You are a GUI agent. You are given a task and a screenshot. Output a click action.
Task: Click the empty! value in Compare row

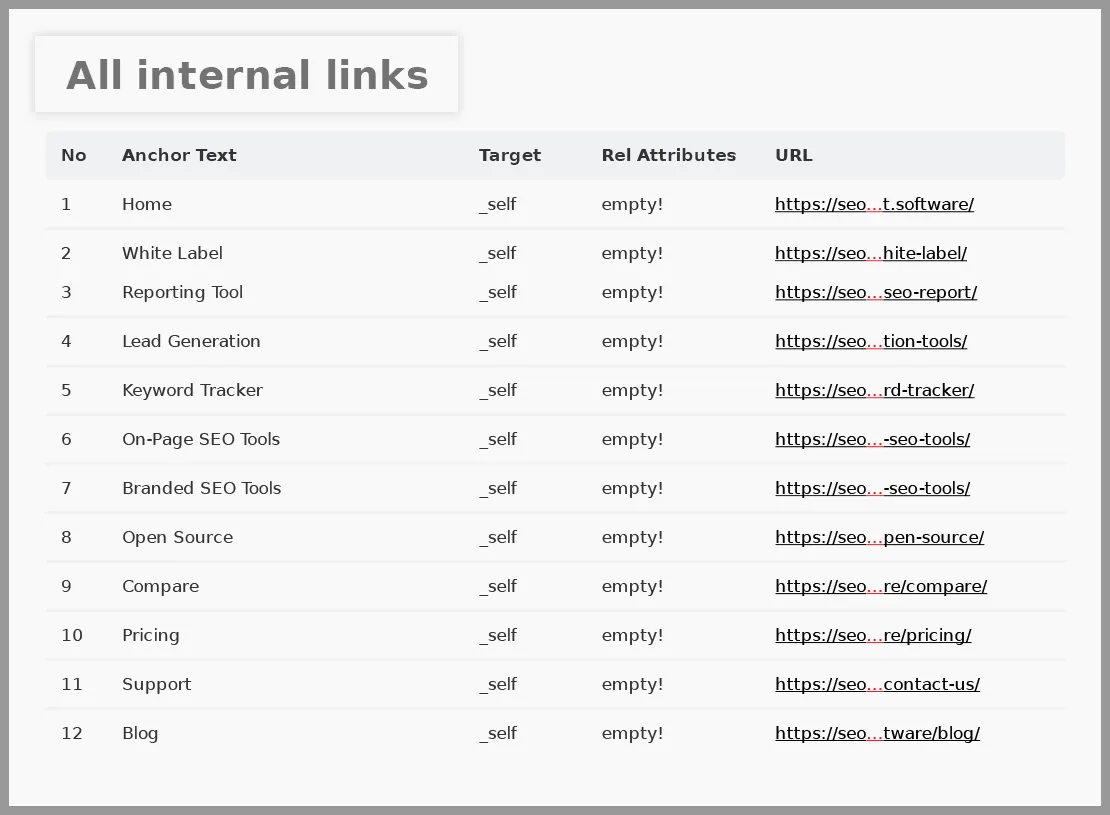[x=632, y=586]
